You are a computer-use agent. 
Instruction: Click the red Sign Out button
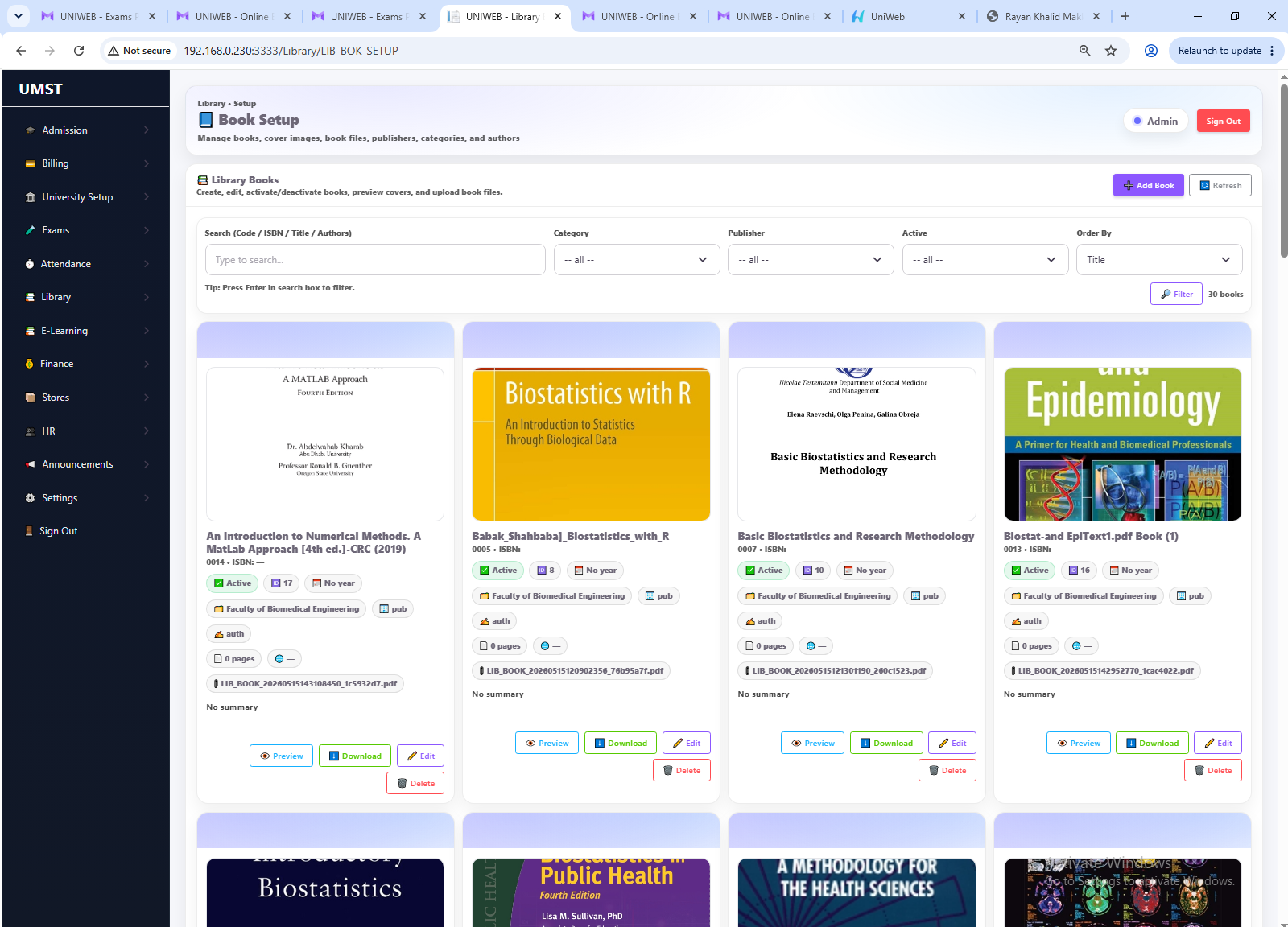(x=1224, y=122)
